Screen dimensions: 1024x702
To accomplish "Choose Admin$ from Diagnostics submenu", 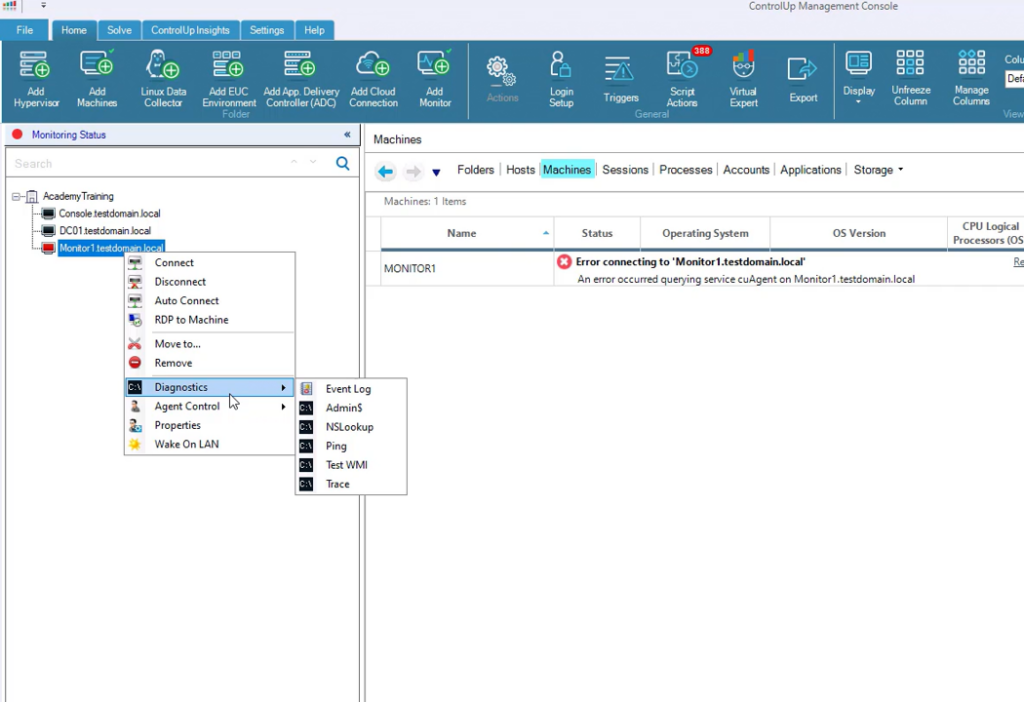I will (351, 407).
